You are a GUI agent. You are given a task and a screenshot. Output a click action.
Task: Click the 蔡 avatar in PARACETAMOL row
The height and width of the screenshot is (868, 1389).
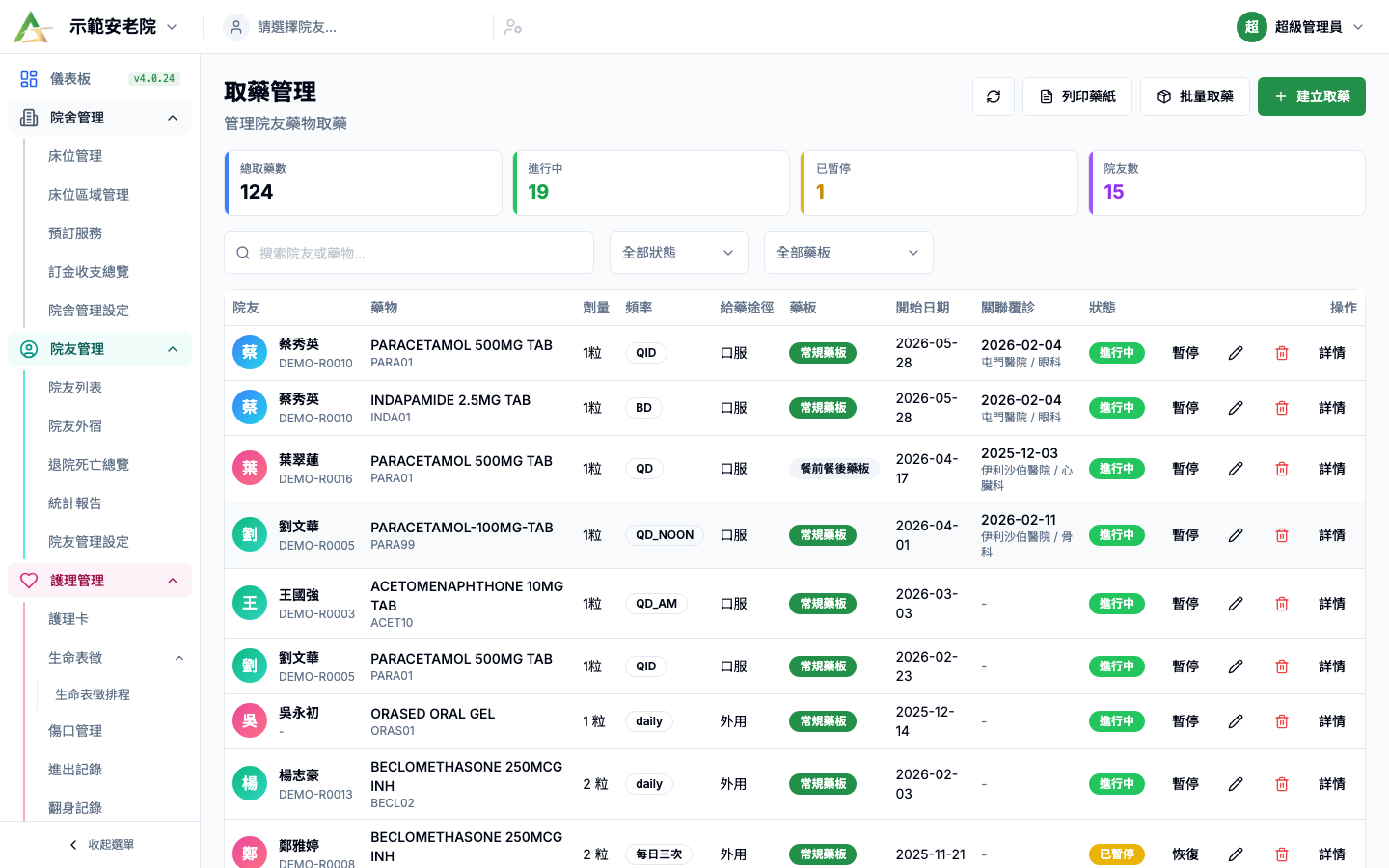250,353
